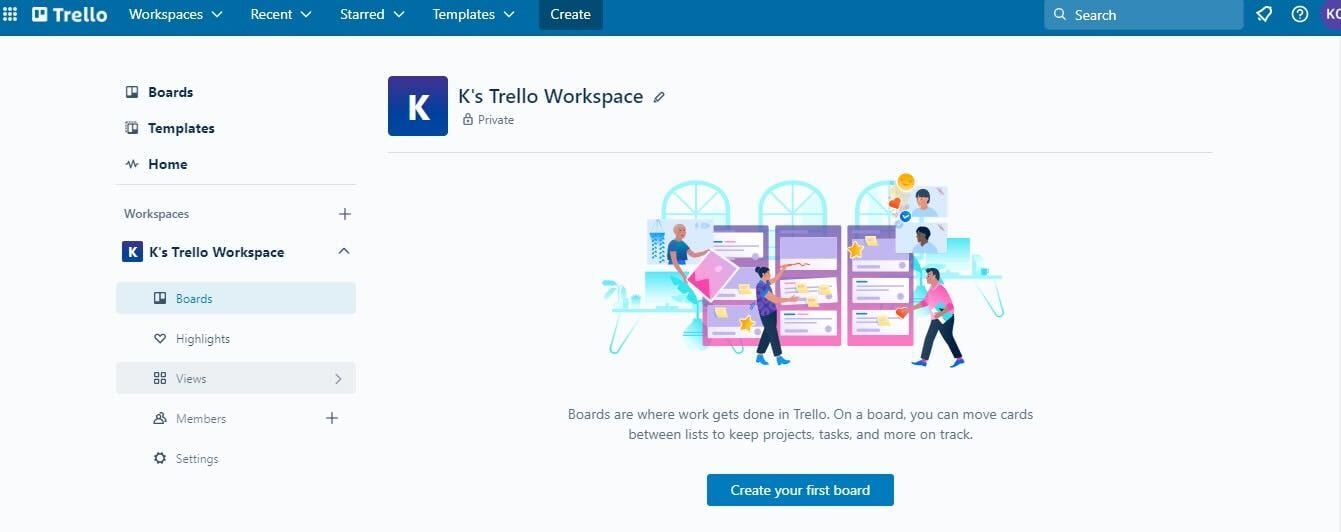Open the Templates dropdown in top bar
The width and height of the screenshot is (1341, 532).
[474, 14]
